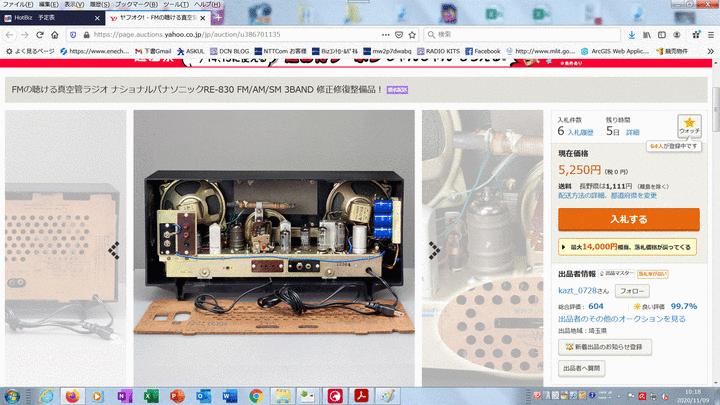Open Word from the taskbar
Image resolution: width=720 pixels, height=405 pixels.
[x=230, y=396]
